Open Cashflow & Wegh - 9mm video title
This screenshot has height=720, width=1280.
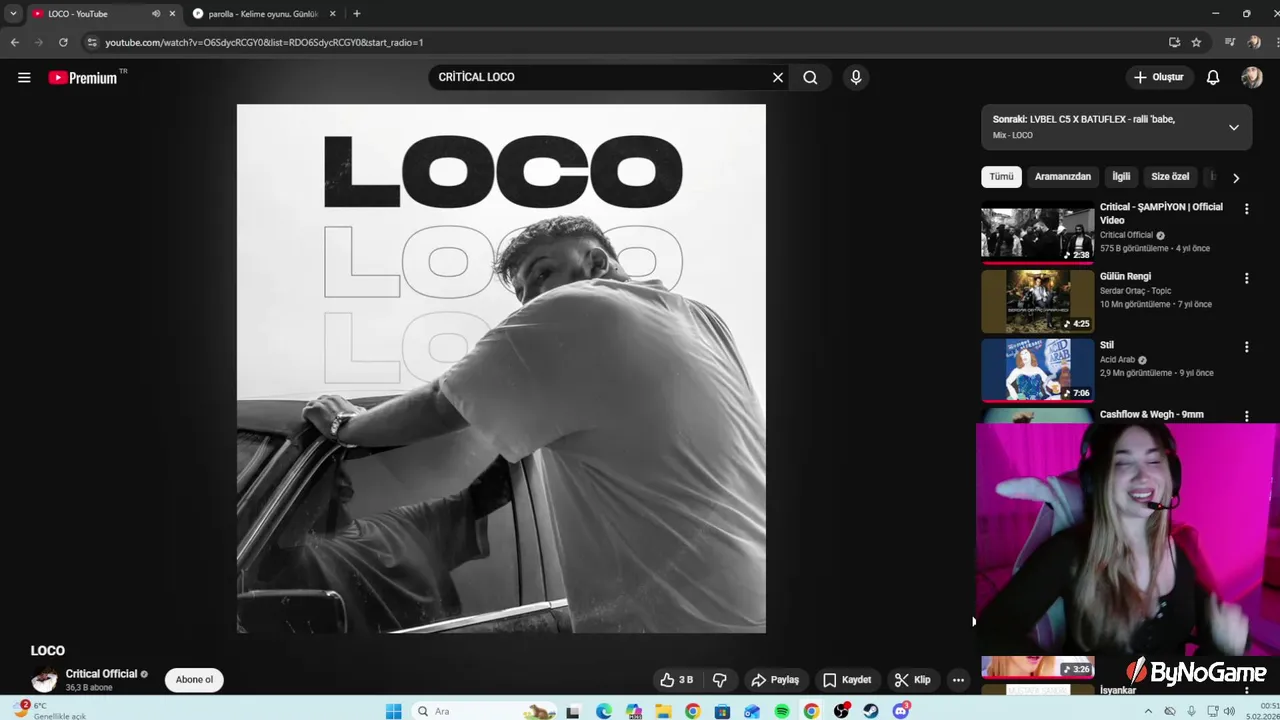pos(1151,414)
